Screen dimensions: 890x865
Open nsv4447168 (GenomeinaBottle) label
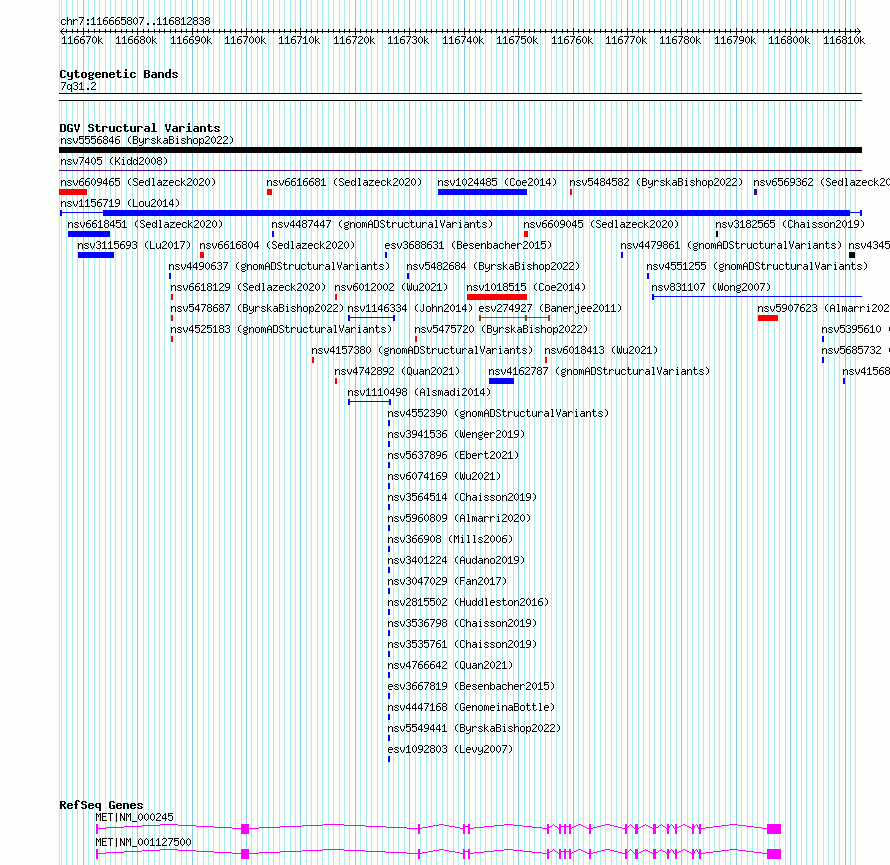pos(471,707)
